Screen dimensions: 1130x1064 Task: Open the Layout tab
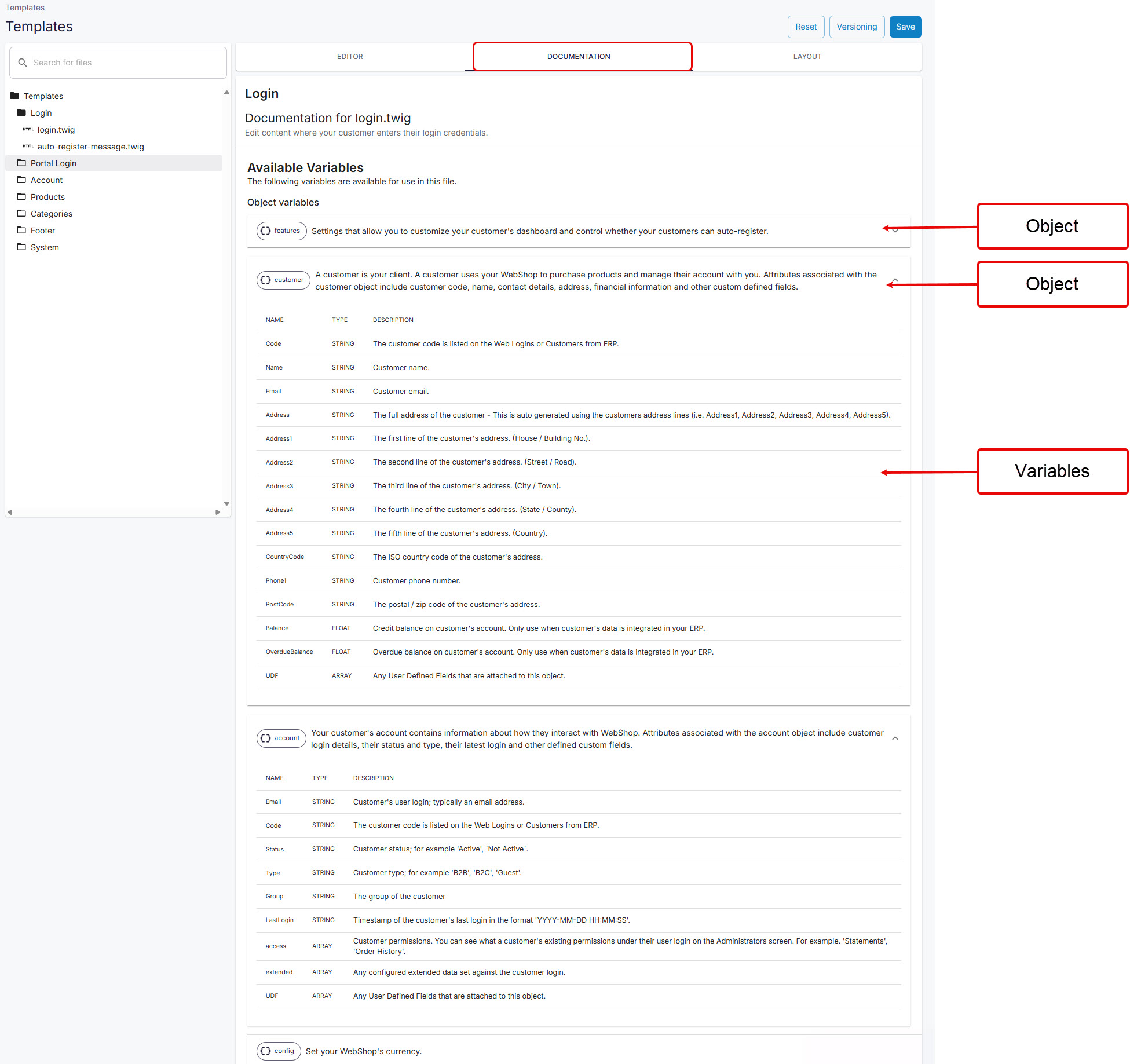pos(807,56)
